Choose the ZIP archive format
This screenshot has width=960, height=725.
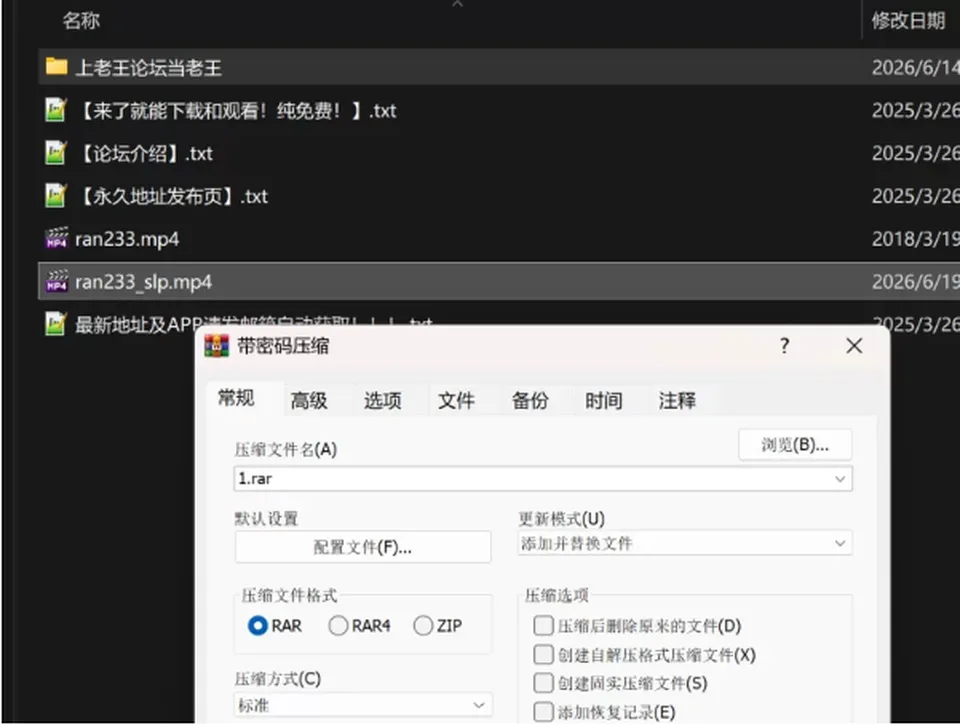click(423, 626)
